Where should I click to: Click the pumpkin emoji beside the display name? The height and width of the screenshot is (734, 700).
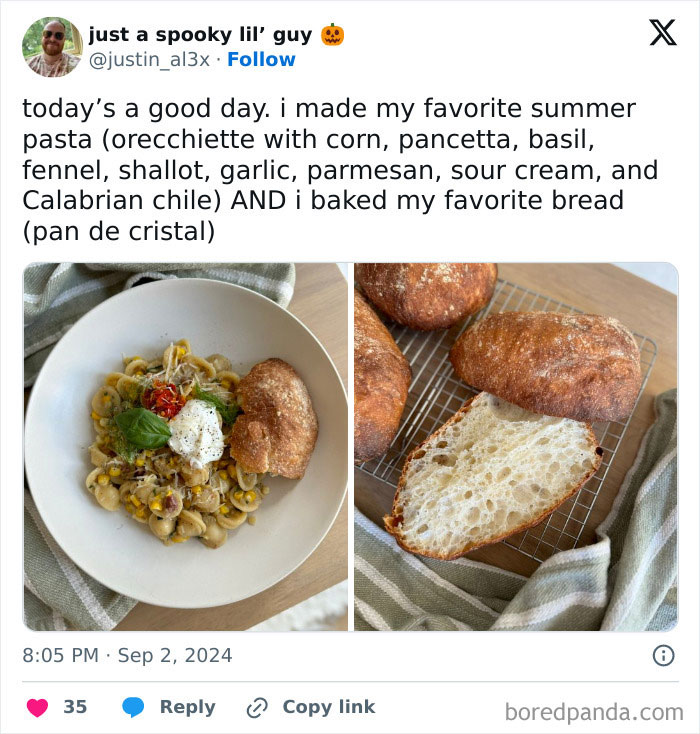point(332,35)
